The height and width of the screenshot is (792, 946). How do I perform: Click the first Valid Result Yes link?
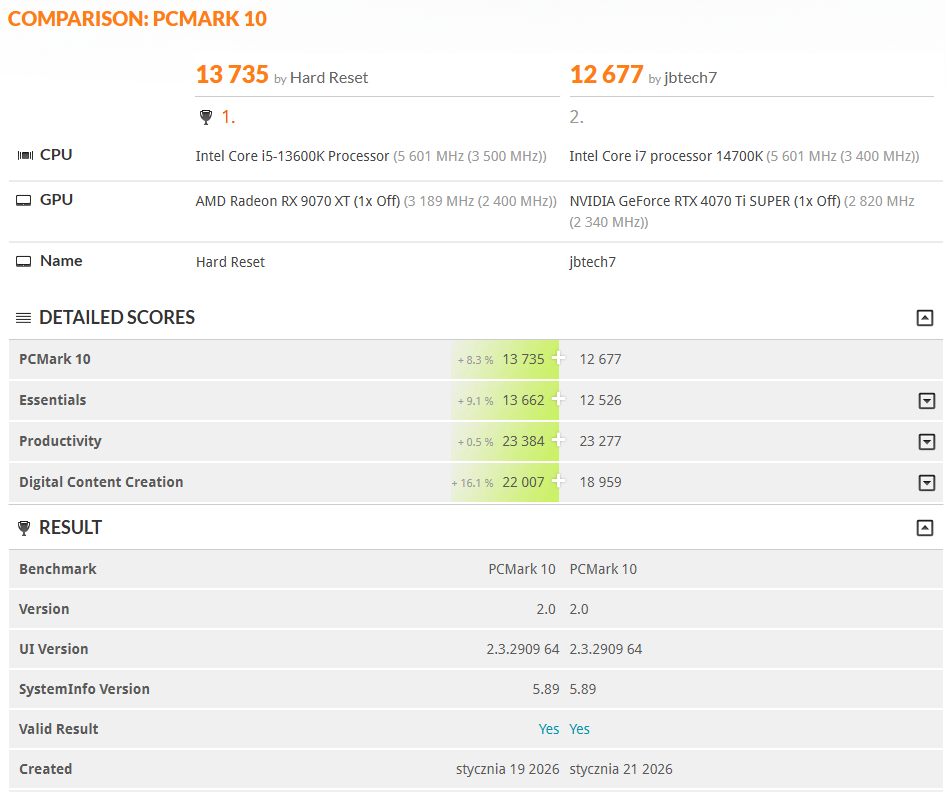pyautogui.click(x=549, y=729)
